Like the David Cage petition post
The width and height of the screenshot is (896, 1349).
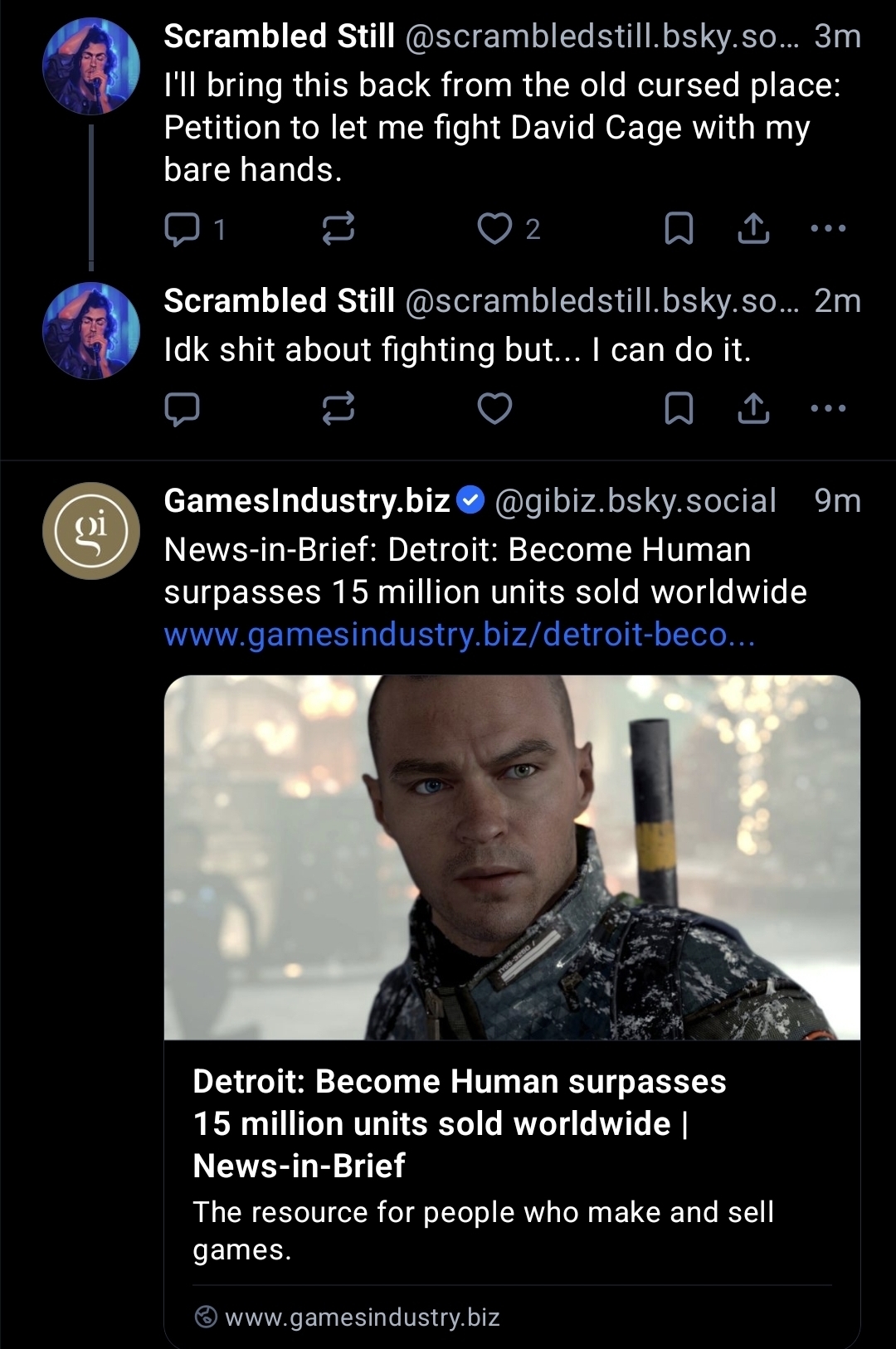494,229
